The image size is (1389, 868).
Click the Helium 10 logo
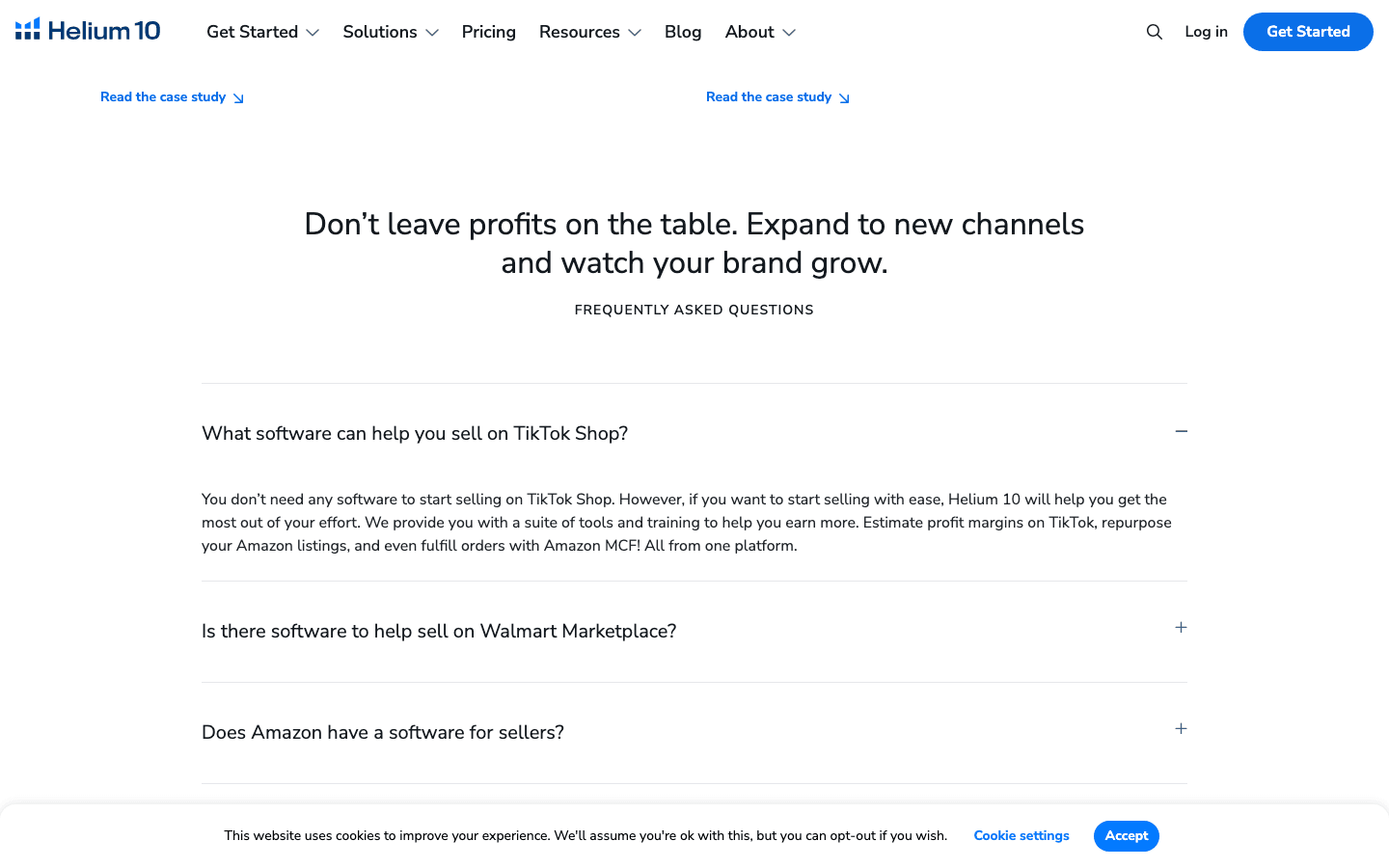click(88, 31)
